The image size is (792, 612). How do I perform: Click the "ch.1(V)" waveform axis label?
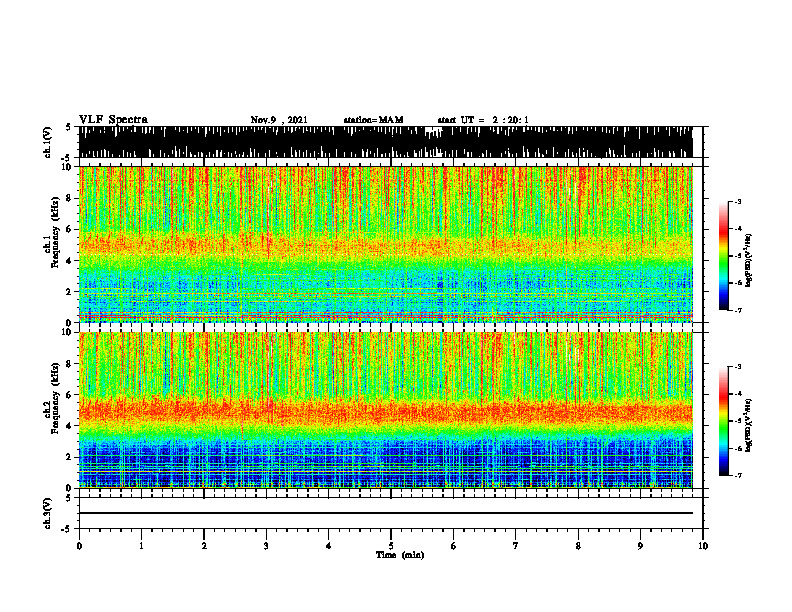click(x=47, y=142)
